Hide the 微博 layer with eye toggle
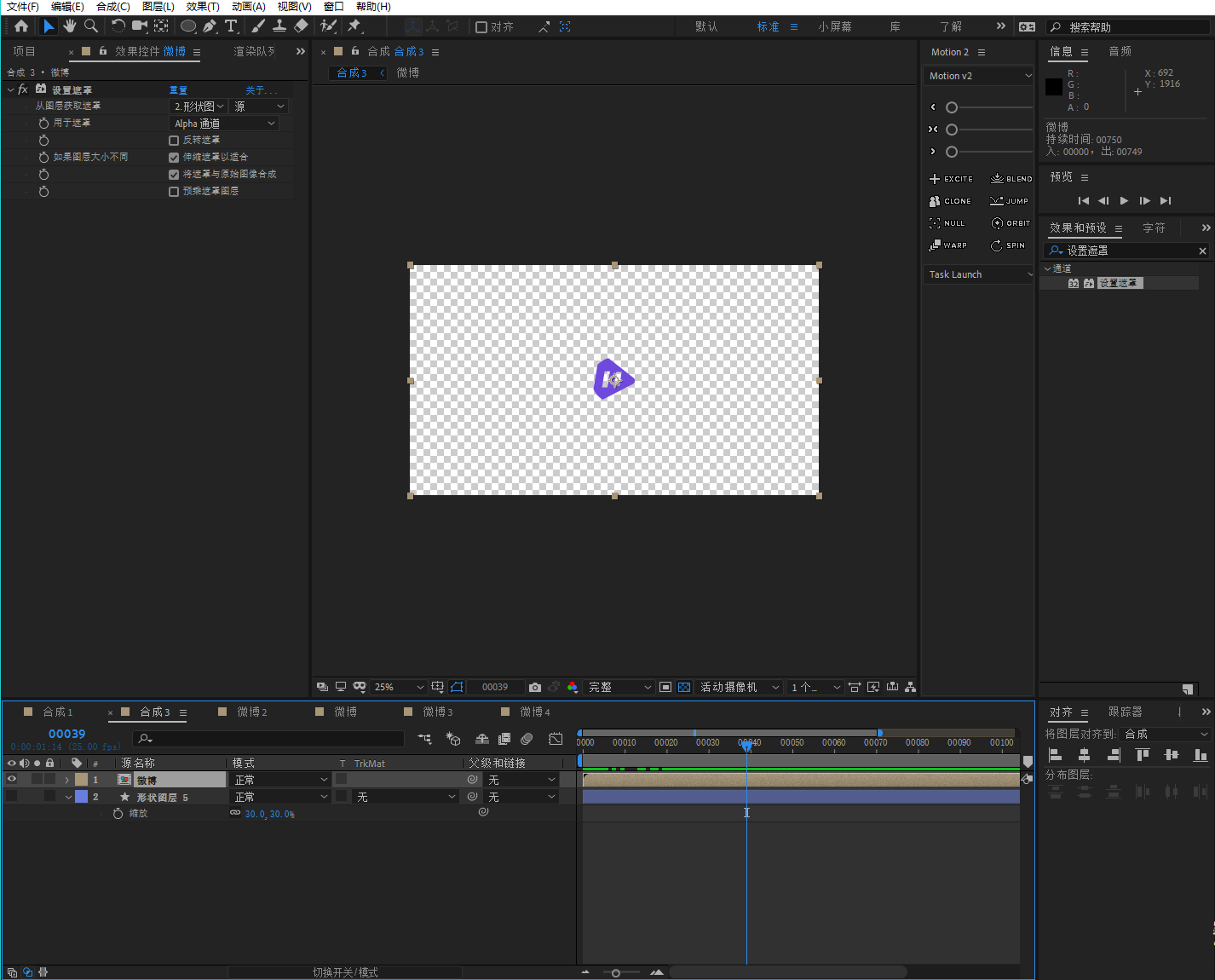1215x980 pixels. [12, 780]
